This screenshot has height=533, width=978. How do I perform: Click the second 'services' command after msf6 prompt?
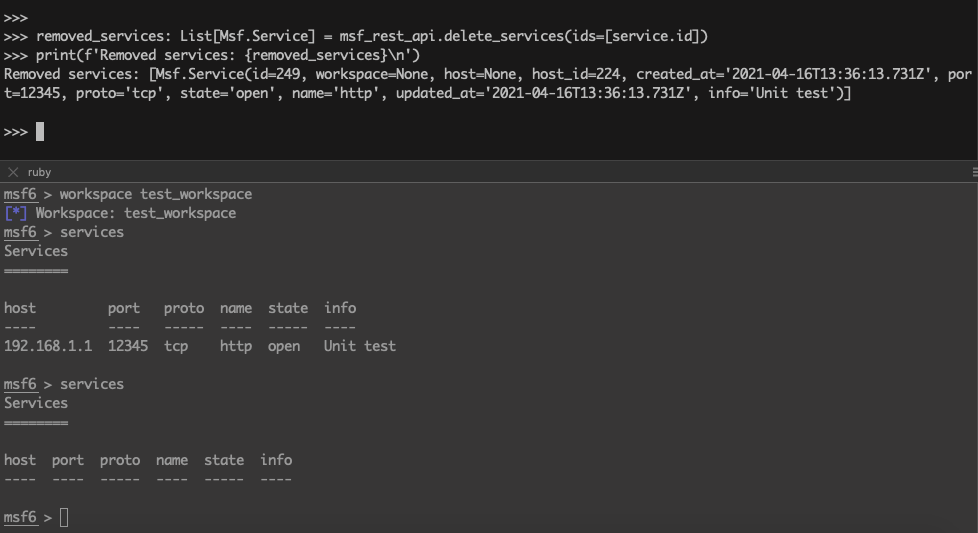[92, 384]
